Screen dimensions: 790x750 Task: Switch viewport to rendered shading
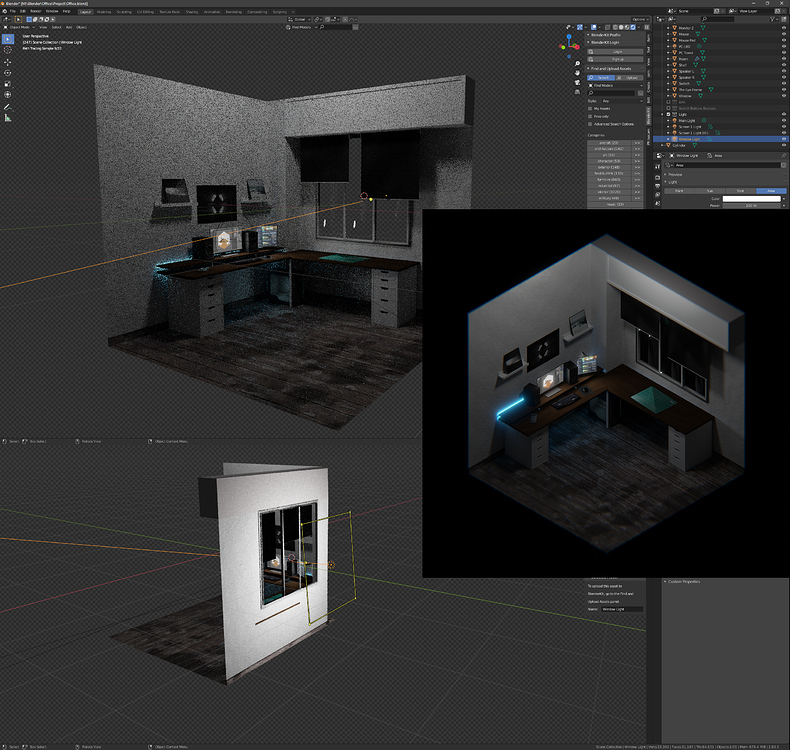click(634, 27)
